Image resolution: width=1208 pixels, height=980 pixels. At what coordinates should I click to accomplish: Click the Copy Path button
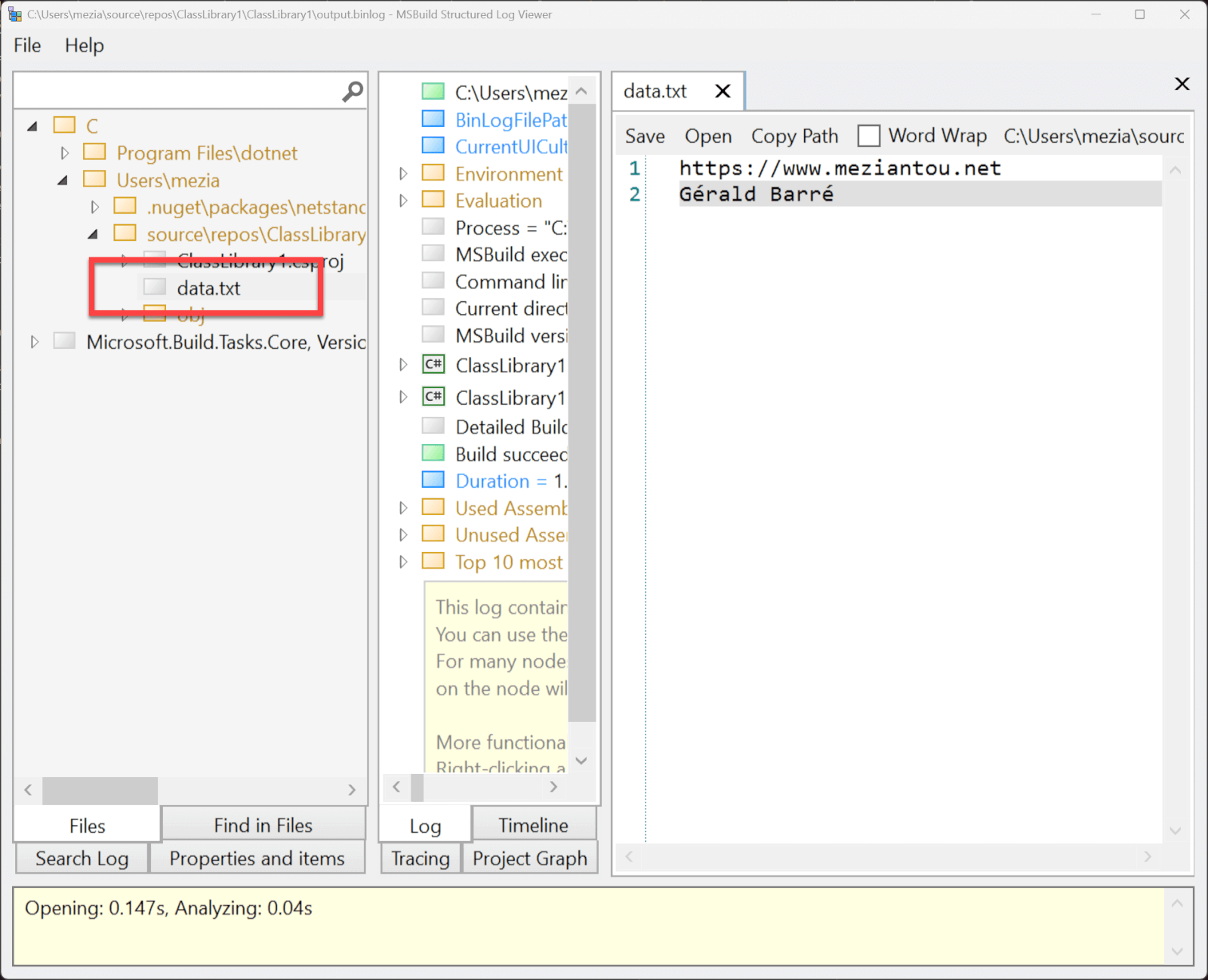(x=794, y=136)
